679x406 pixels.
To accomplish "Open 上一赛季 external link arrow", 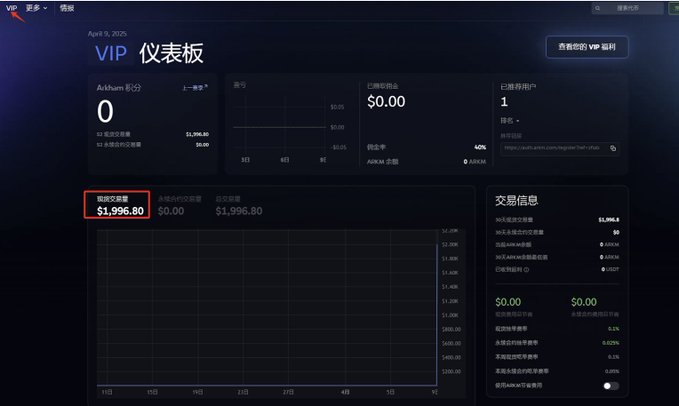I will pyautogui.click(x=206, y=87).
